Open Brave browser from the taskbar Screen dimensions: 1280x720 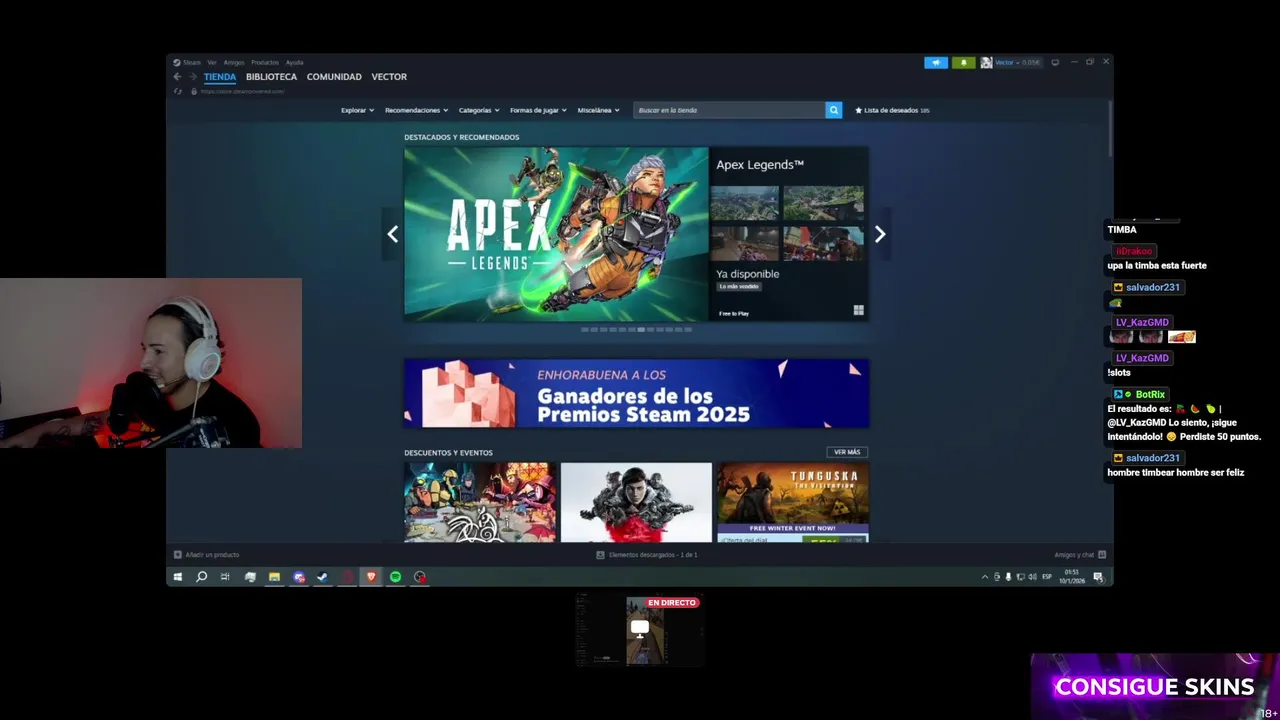[371, 577]
